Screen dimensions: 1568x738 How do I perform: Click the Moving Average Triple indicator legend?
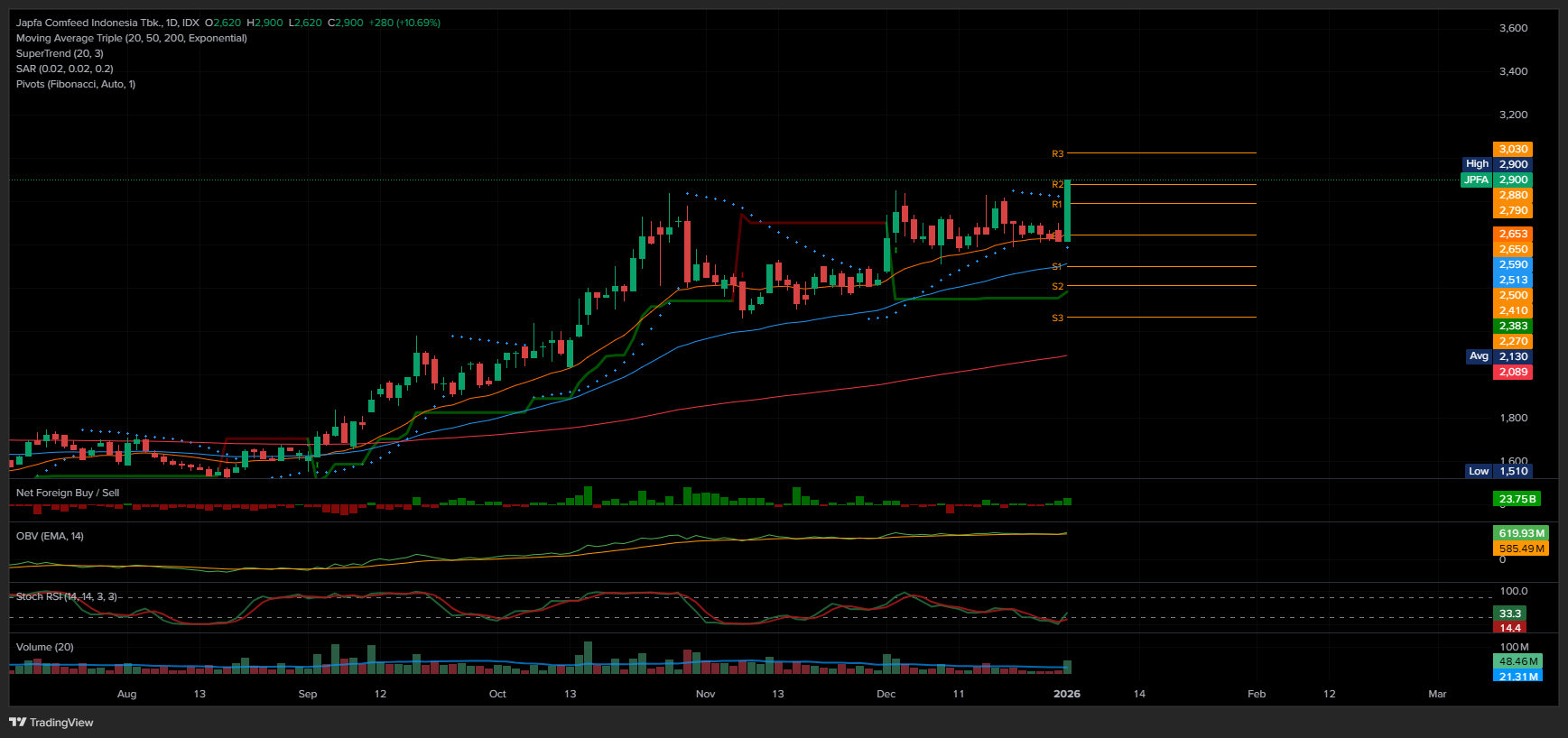point(132,38)
